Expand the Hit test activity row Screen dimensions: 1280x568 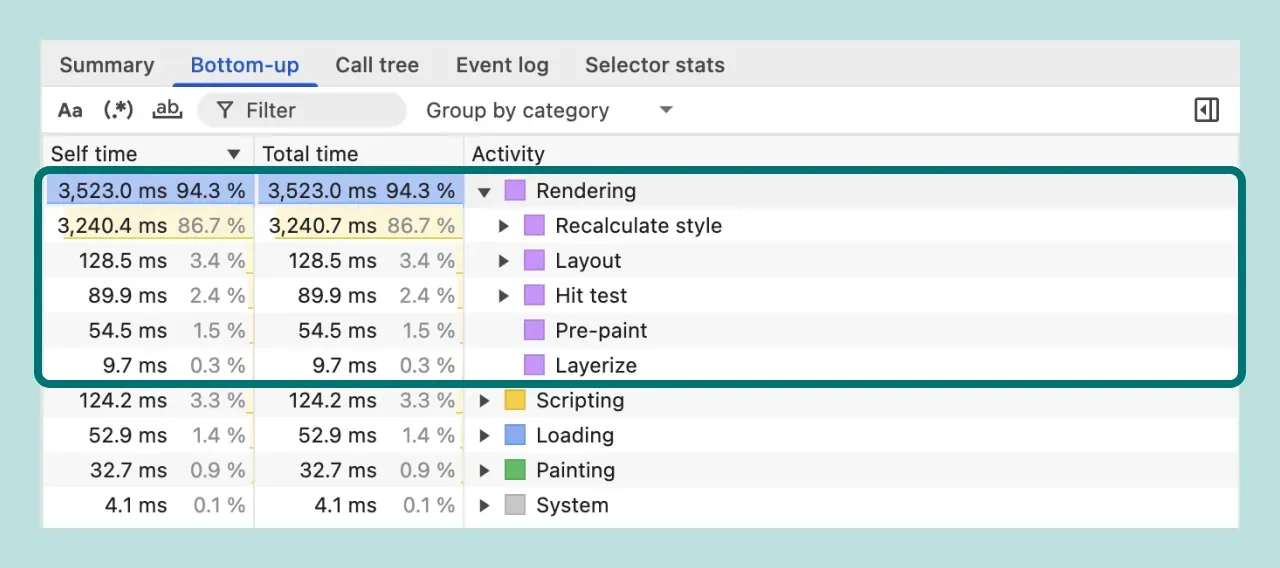tap(504, 296)
